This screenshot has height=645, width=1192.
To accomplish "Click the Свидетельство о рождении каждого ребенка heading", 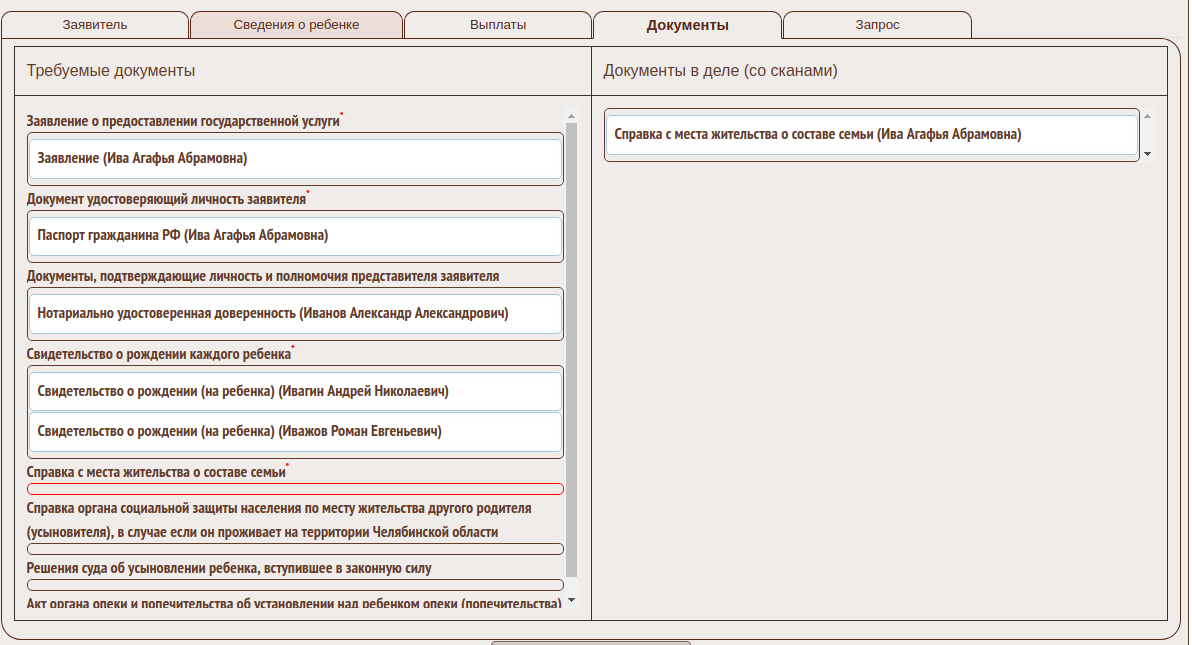I will pos(159,354).
